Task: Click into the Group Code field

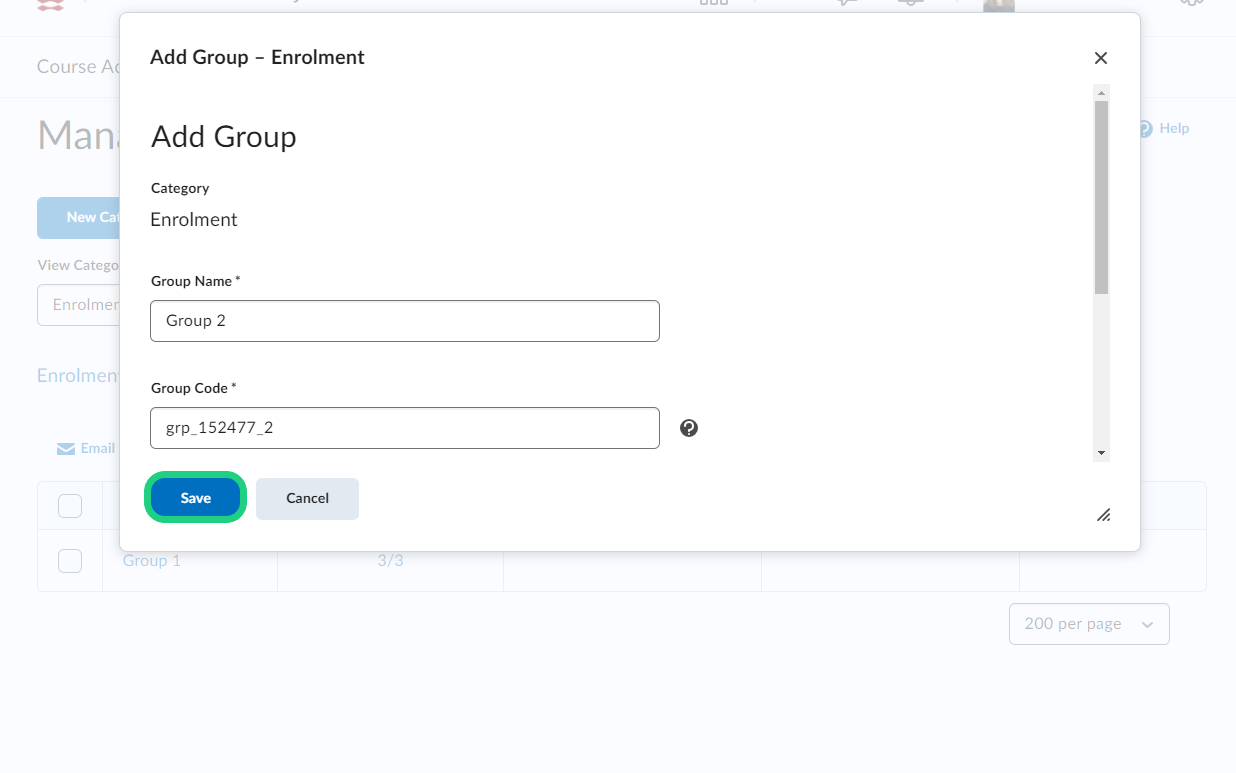Action: (x=405, y=428)
